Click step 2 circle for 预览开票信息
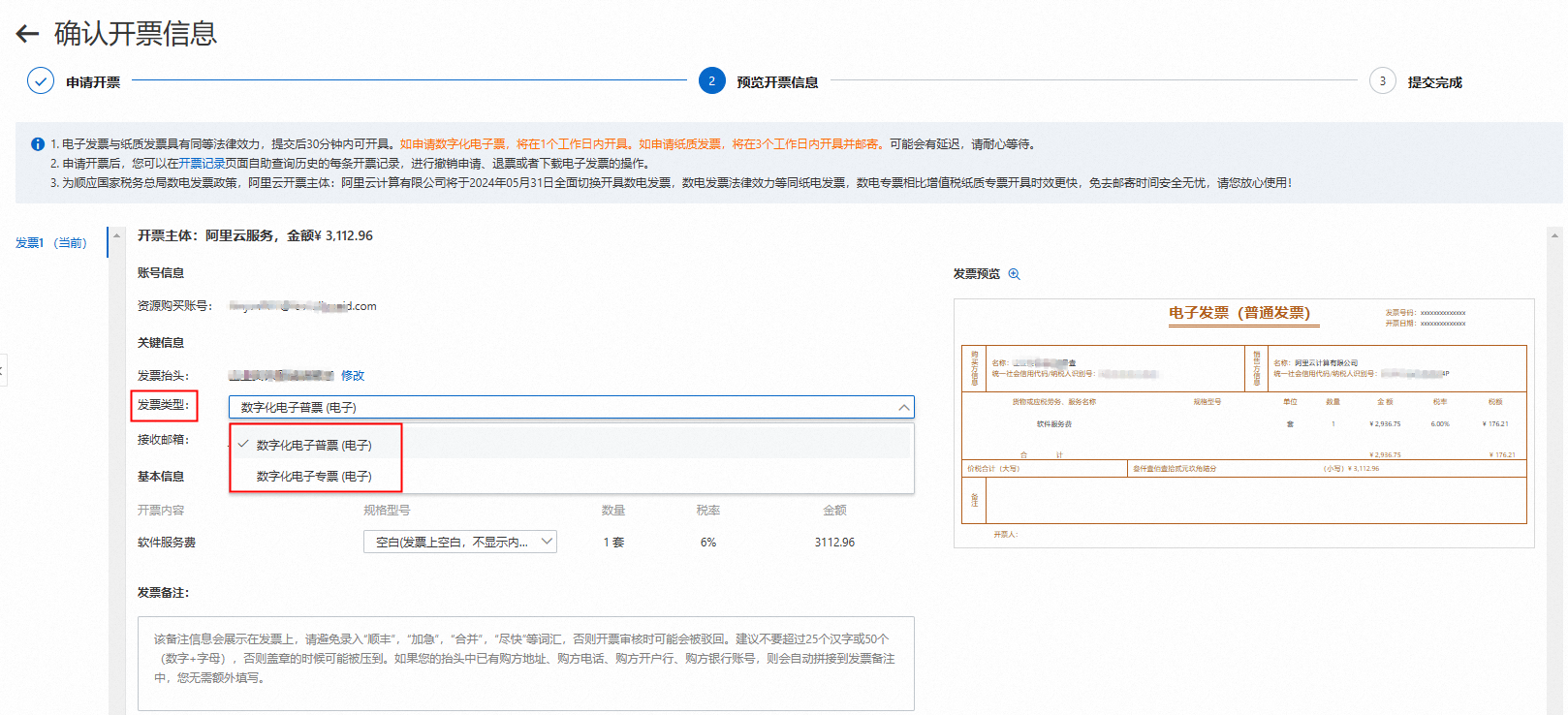 point(712,81)
